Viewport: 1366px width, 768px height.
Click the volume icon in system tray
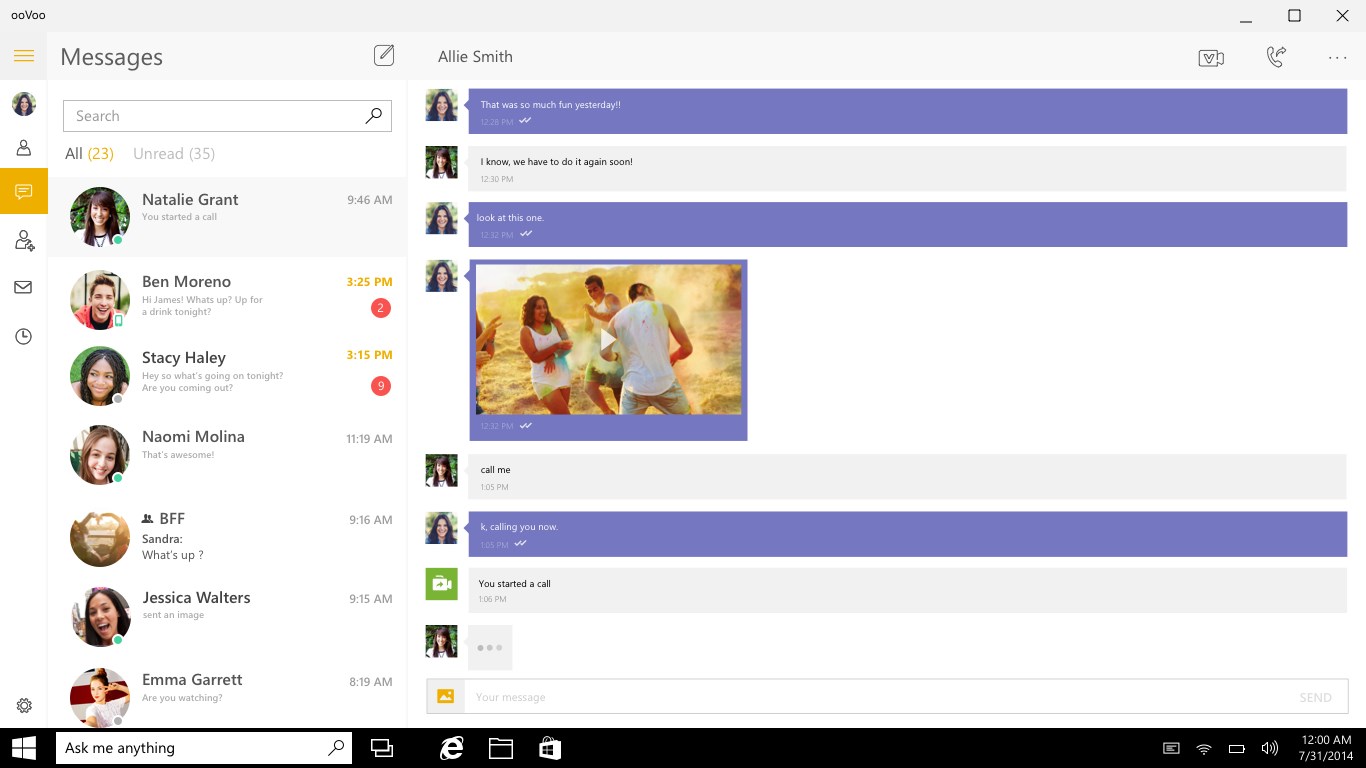click(1270, 749)
